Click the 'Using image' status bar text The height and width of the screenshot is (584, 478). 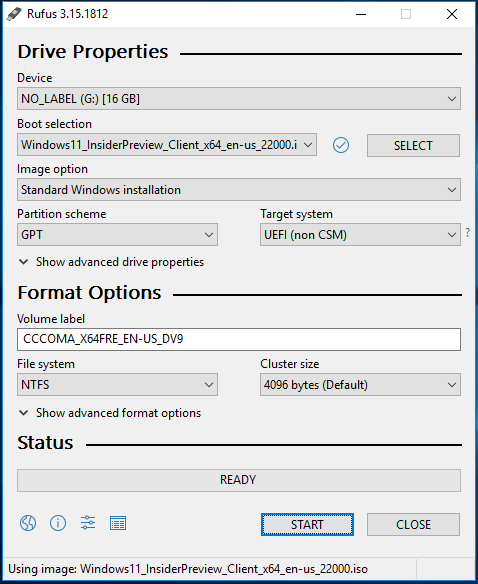tap(188, 569)
